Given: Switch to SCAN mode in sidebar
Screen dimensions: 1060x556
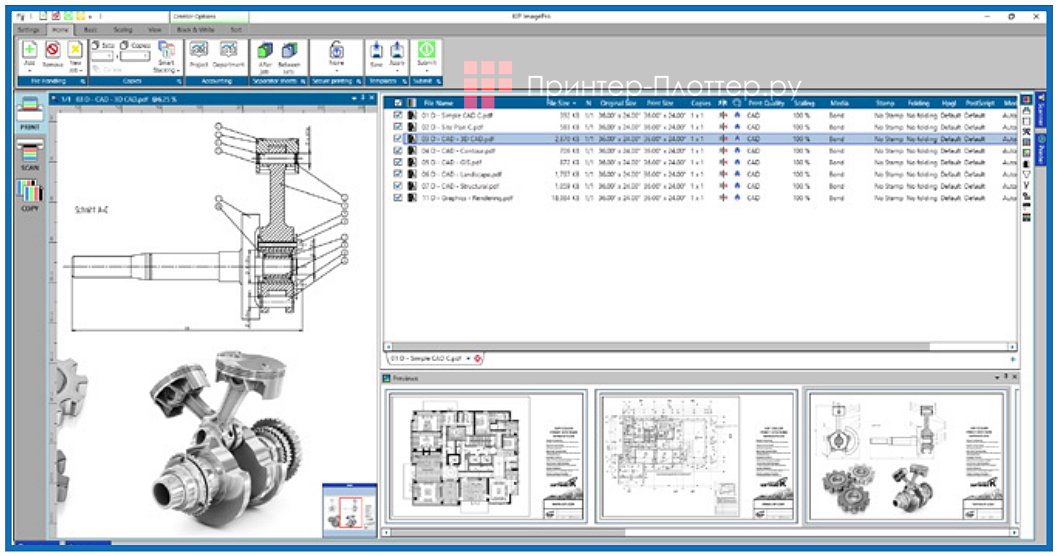Looking at the screenshot, I should 31,155.
